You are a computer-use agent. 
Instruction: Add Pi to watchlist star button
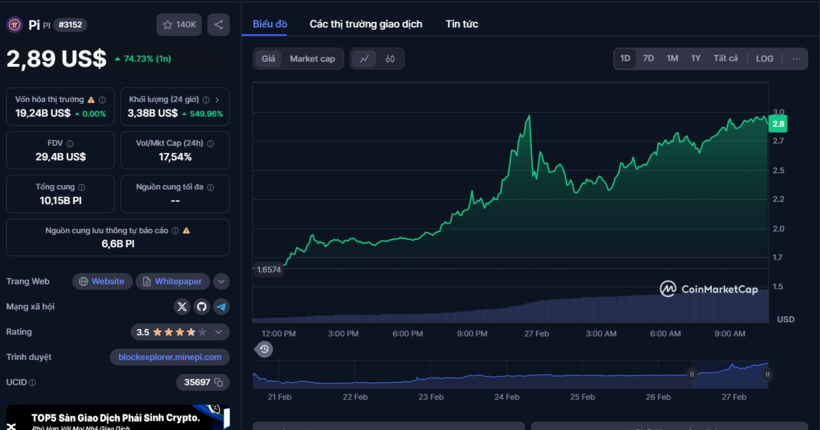coord(179,25)
